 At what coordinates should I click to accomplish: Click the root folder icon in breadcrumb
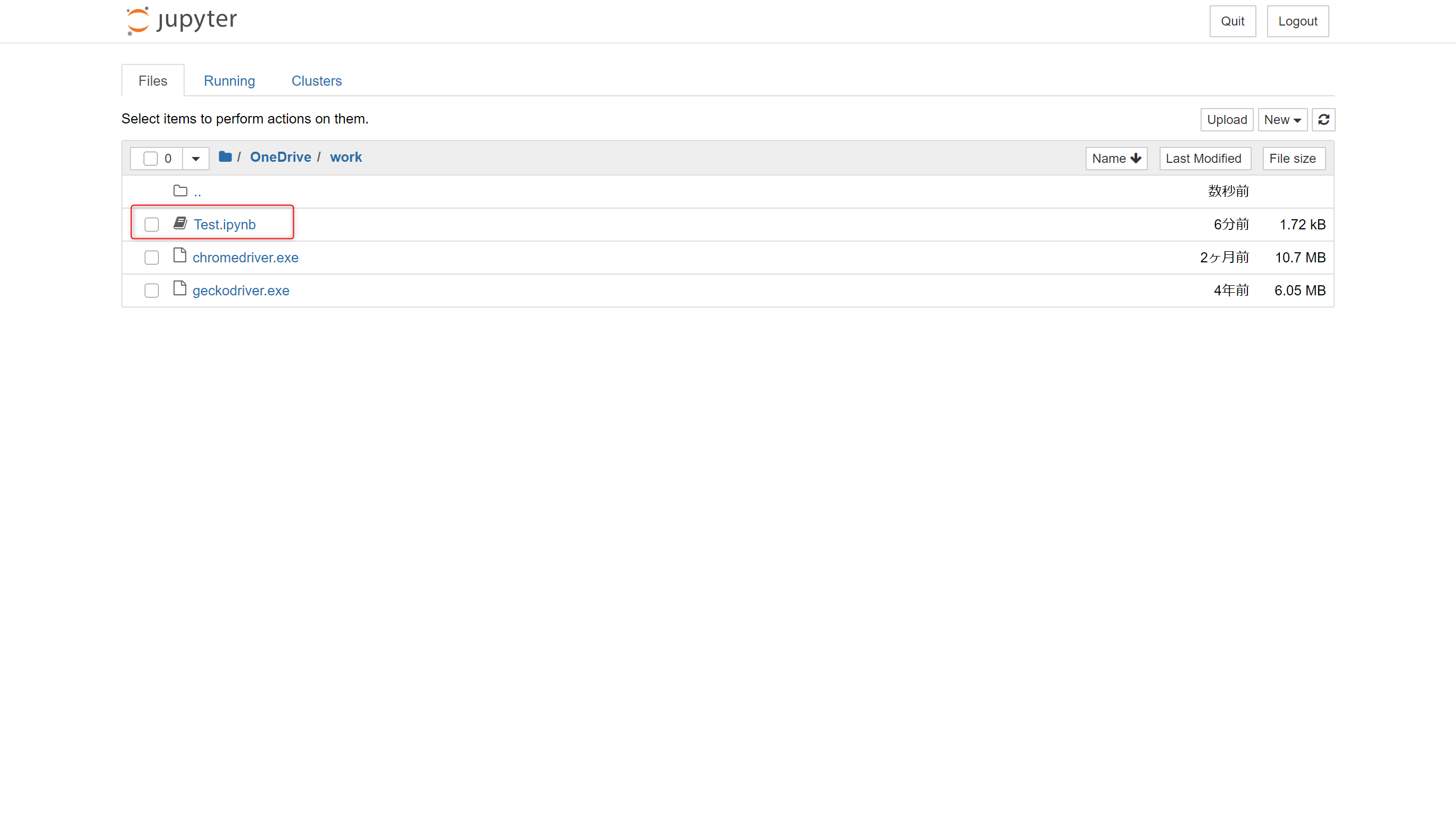[225, 156]
